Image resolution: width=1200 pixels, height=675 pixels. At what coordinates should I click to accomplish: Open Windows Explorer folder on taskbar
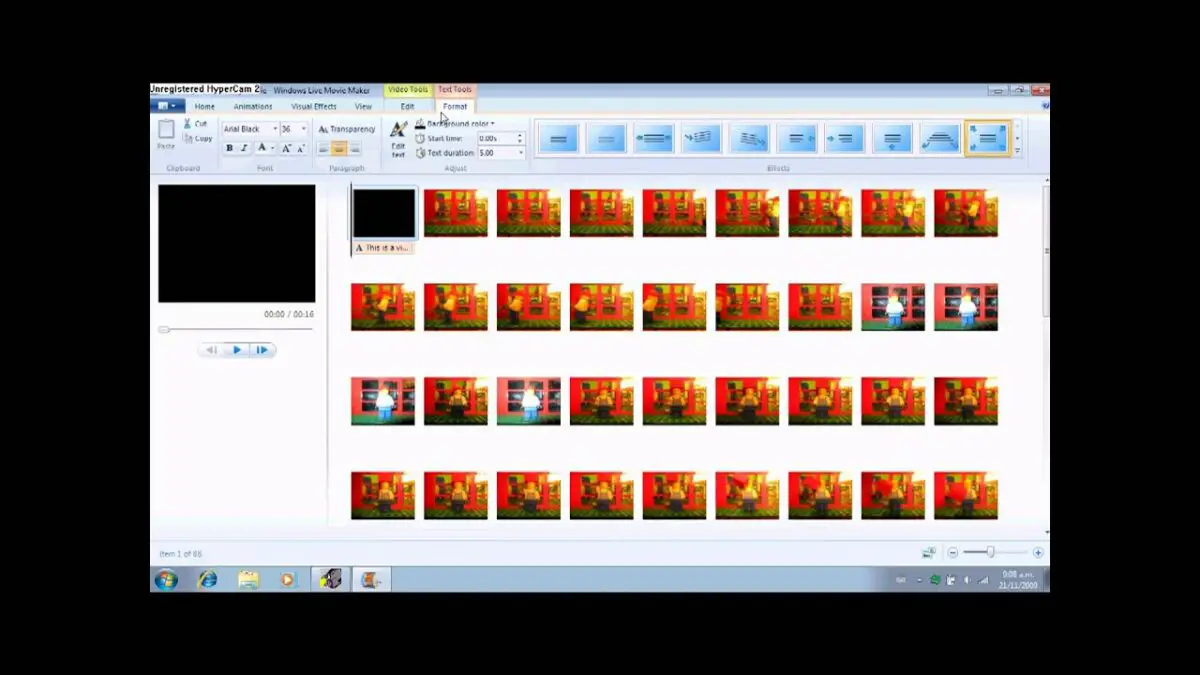pos(249,579)
